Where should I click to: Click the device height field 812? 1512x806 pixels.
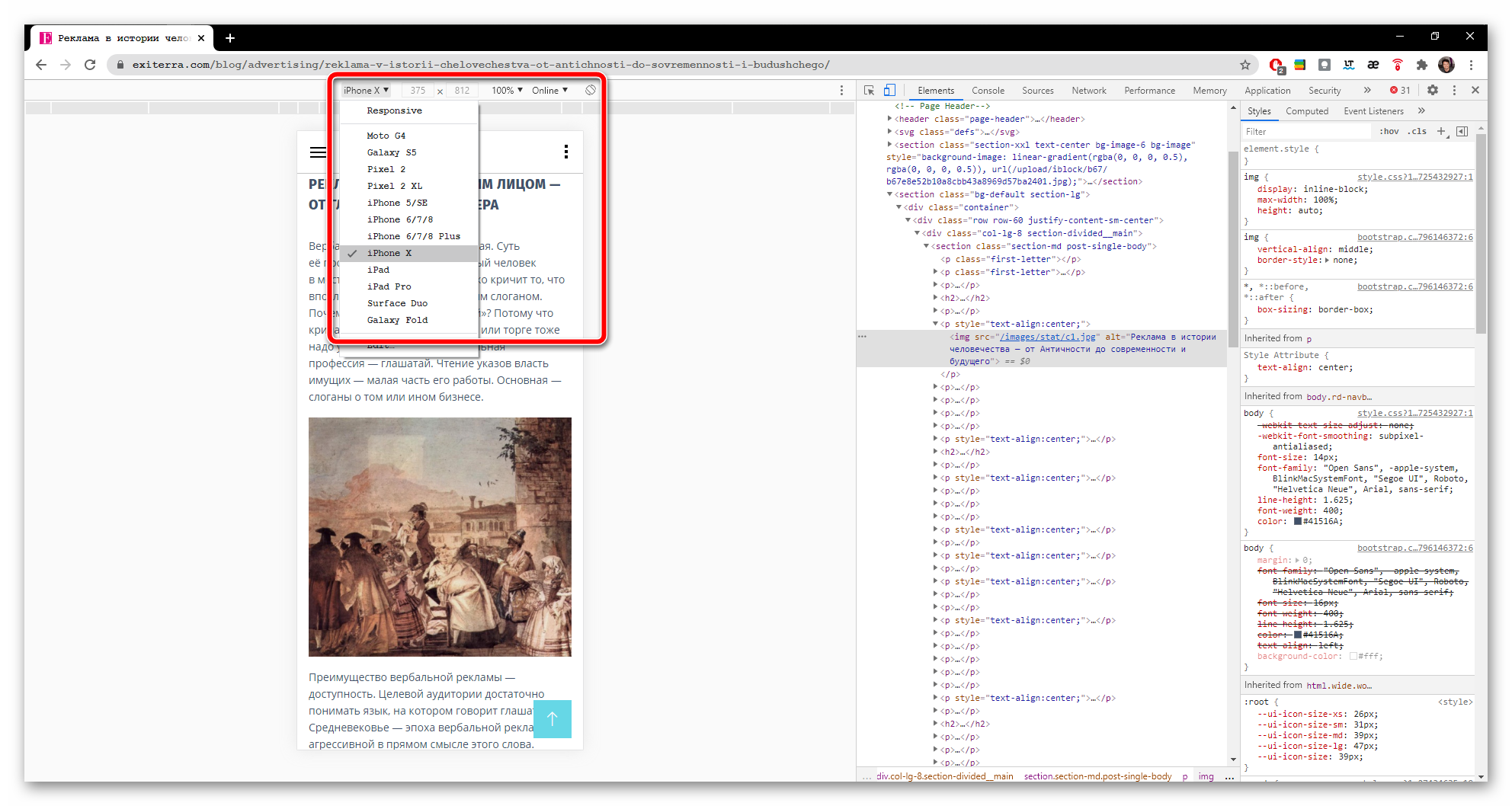(462, 90)
